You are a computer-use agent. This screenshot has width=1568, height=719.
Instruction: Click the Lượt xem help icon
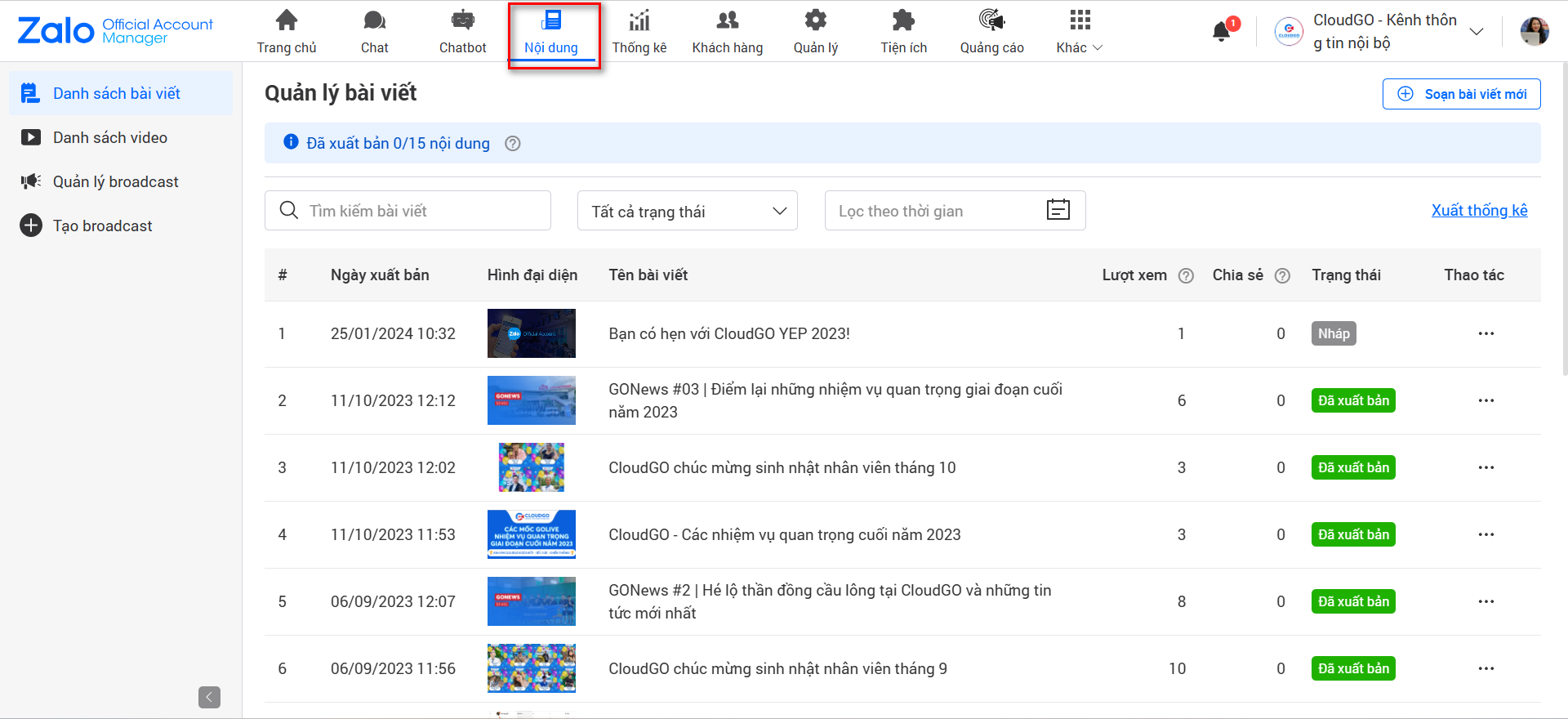1187,276
